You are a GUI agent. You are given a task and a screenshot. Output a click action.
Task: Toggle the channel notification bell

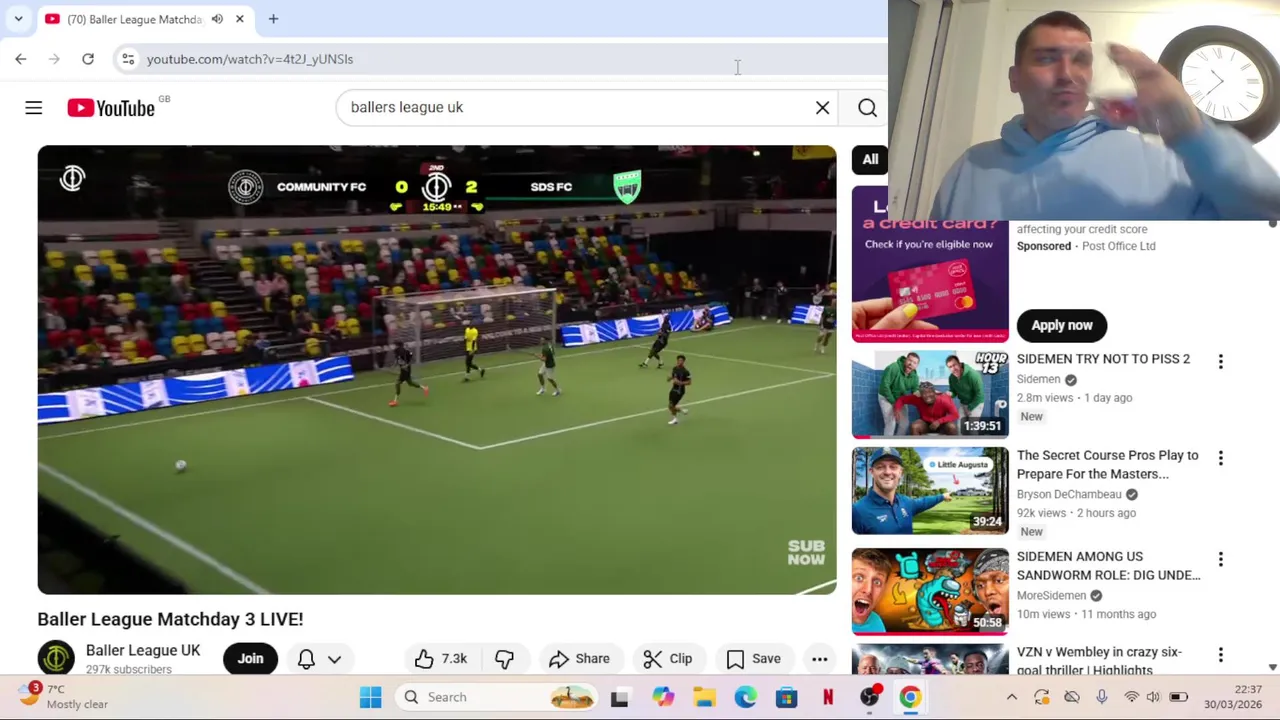click(306, 659)
